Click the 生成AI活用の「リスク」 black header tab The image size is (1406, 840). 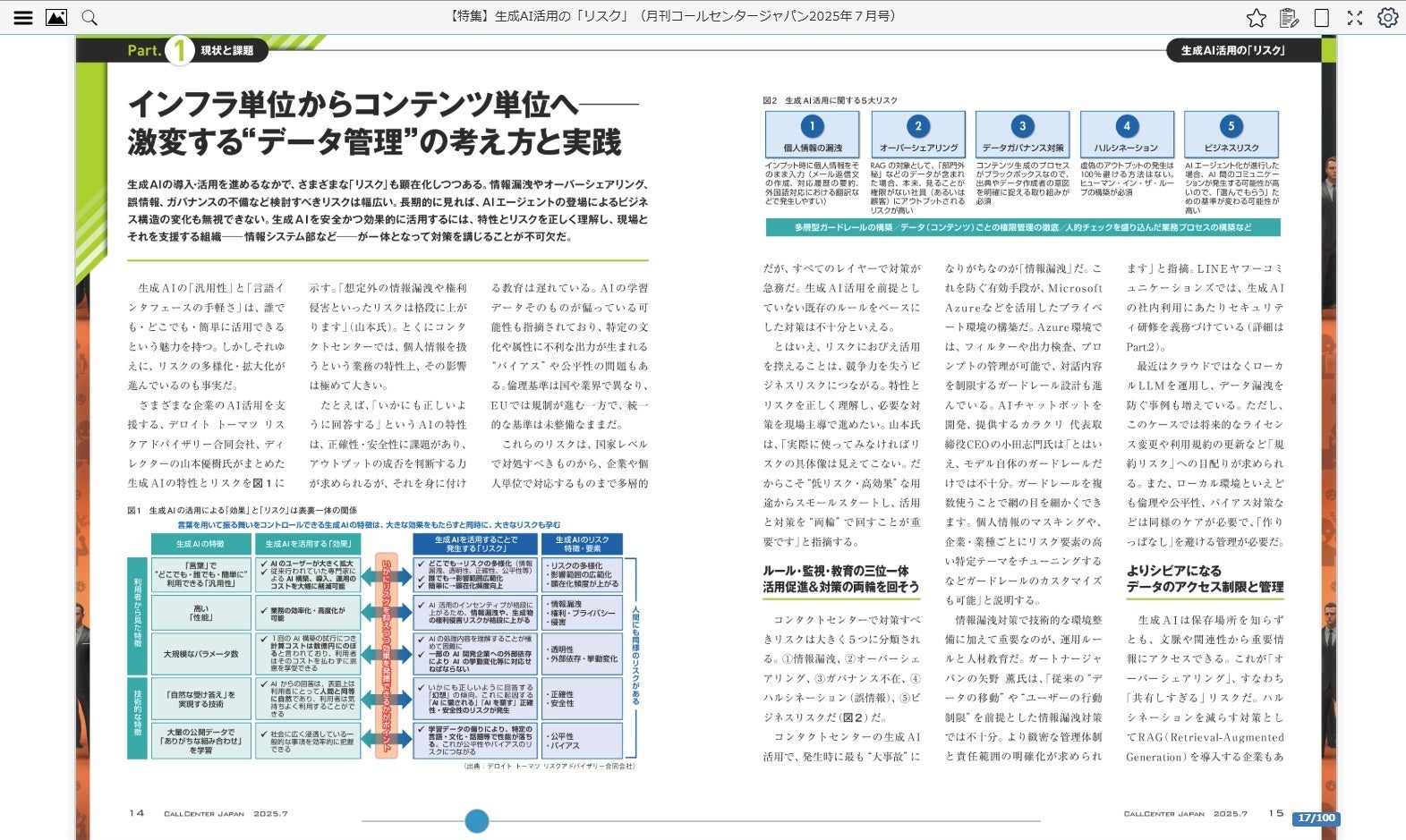[1243, 51]
